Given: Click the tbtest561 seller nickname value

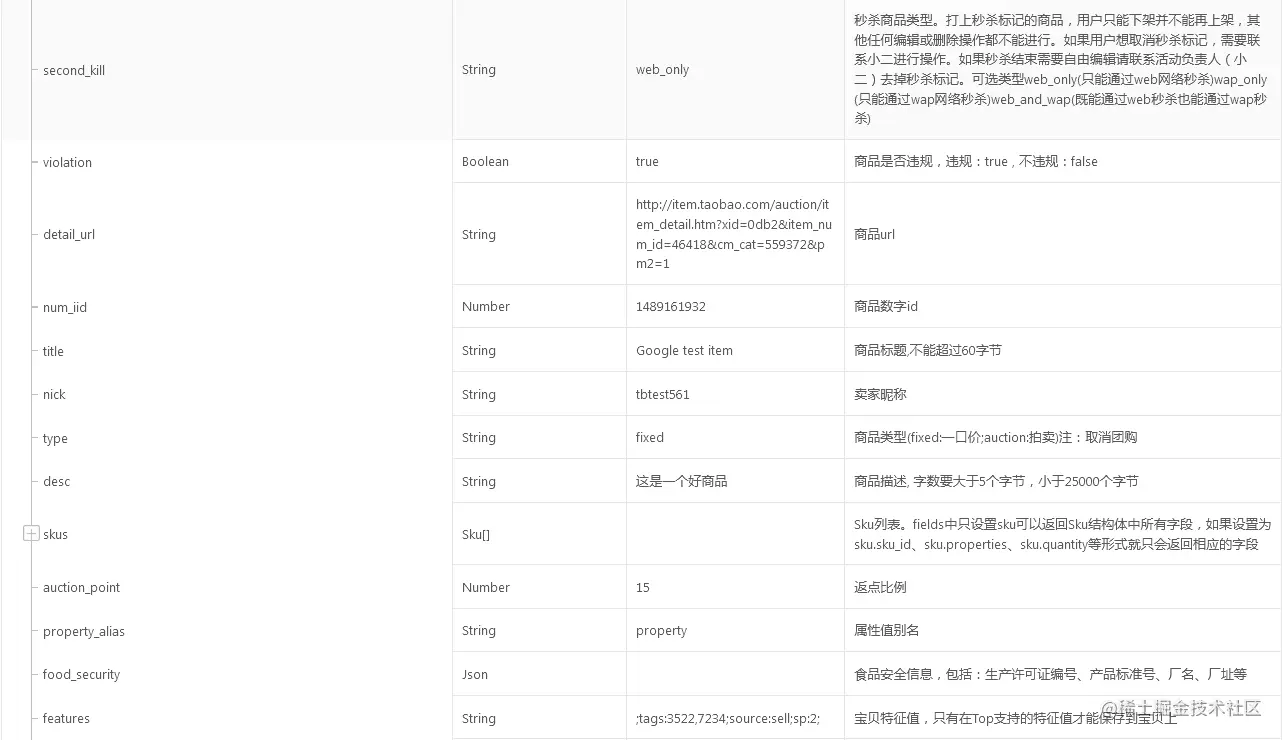Looking at the screenshot, I should [x=661, y=393].
